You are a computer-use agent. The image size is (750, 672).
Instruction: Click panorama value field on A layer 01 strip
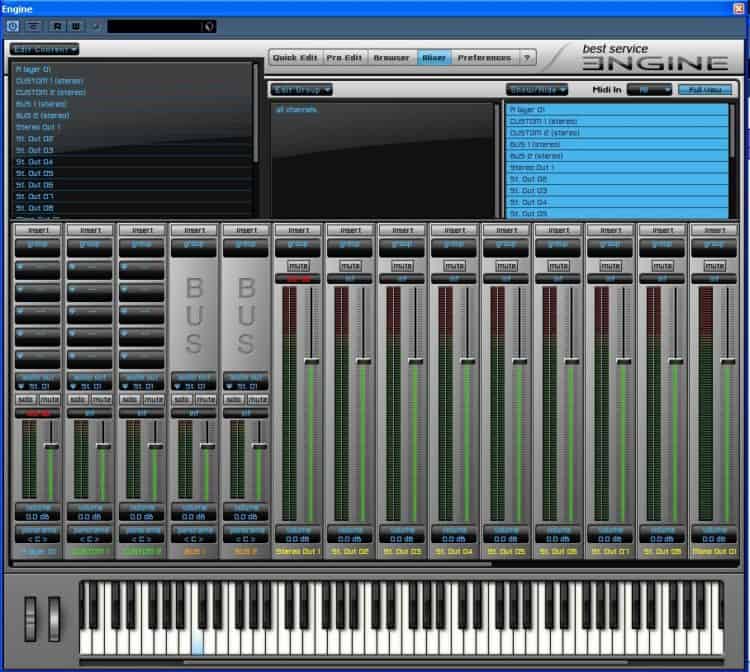38,539
